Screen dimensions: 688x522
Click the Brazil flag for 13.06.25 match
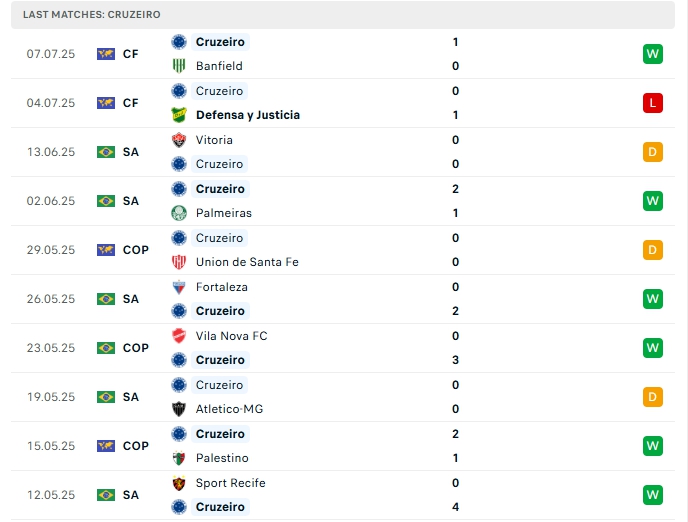106,152
